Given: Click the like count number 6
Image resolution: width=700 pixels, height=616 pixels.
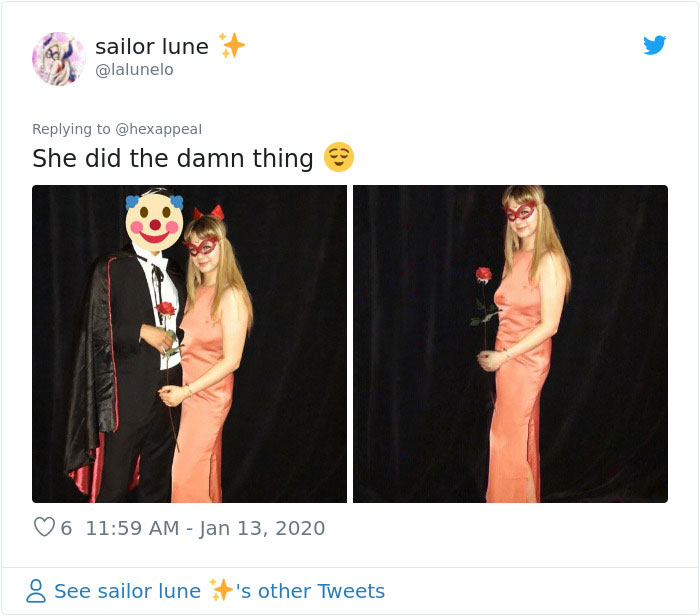Looking at the screenshot, I should 67,527.
